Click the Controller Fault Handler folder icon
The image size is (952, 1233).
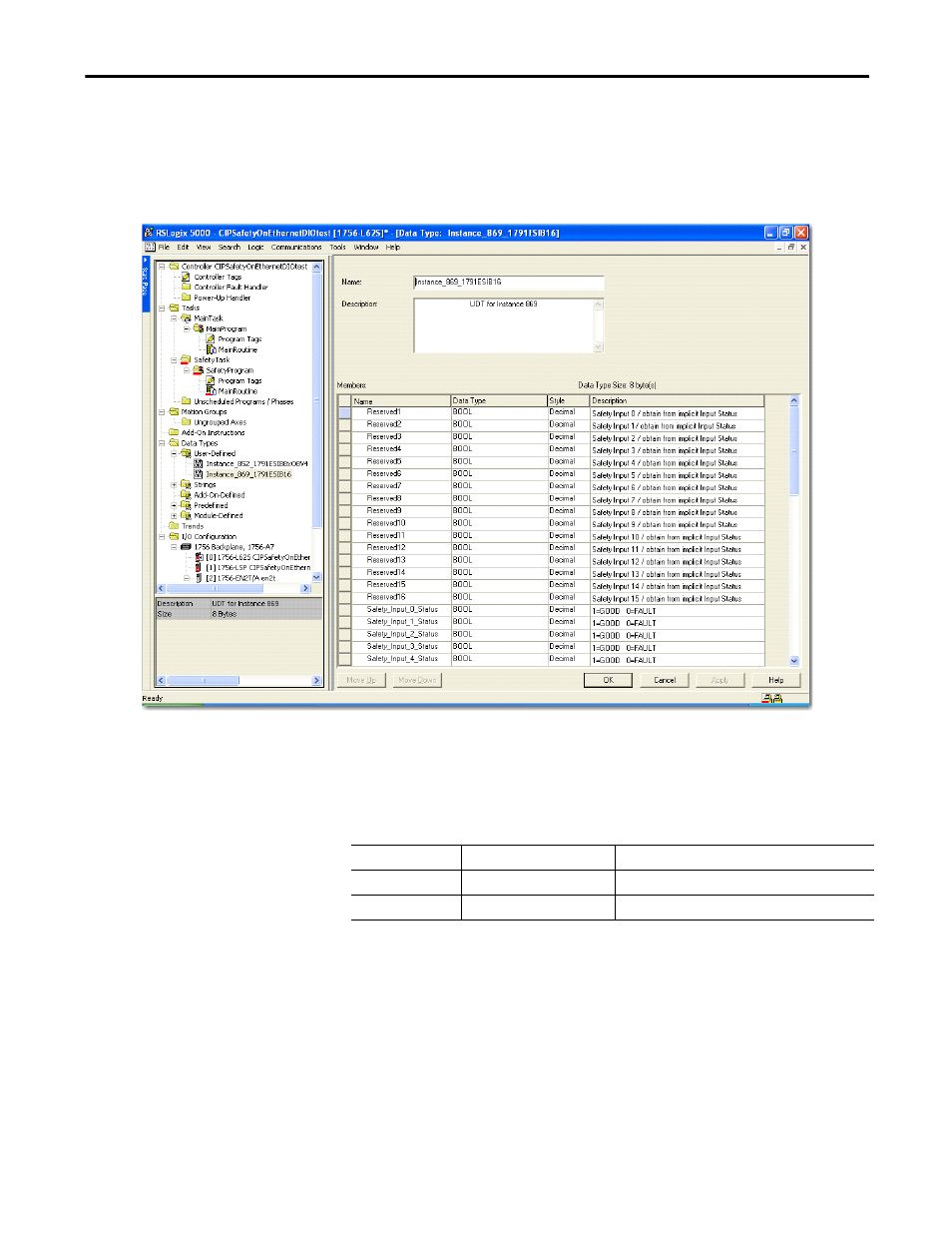(186, 287)
